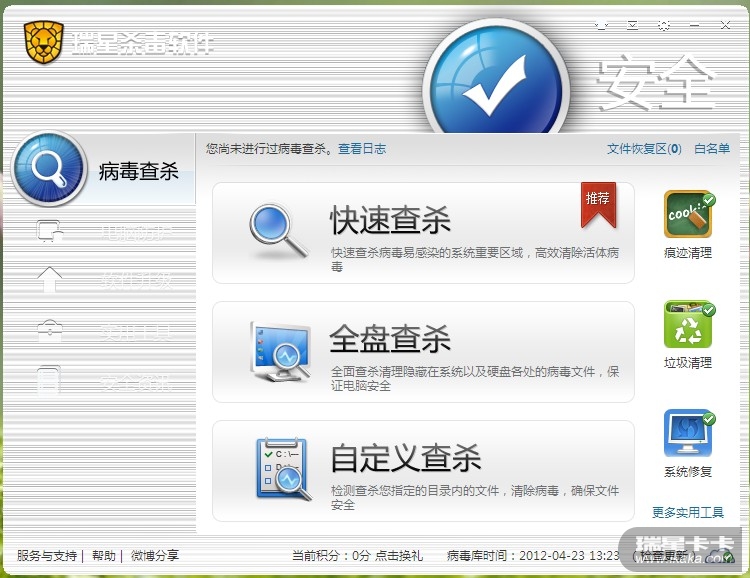Click 点击换礼 next to points
This screenshot has width=750, height=578.
click(399, 556)
